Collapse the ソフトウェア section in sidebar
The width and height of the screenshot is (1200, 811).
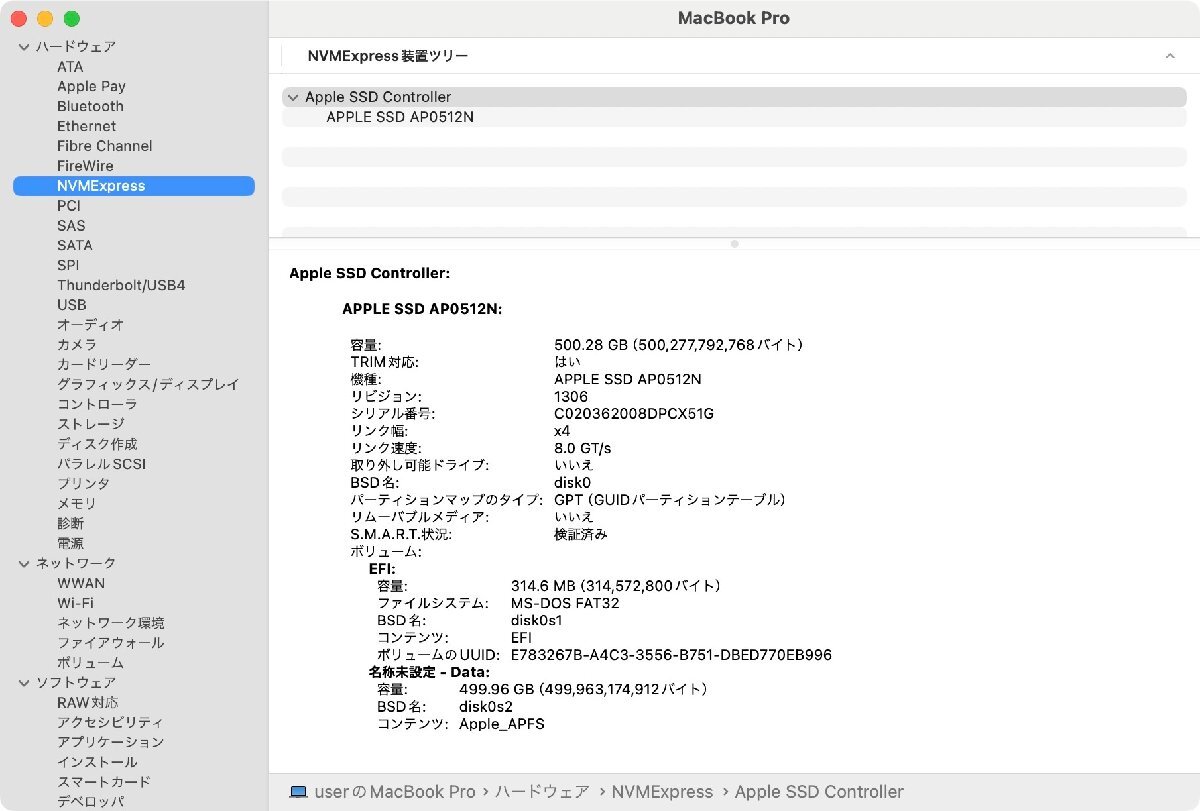click(x=24, y=682)
